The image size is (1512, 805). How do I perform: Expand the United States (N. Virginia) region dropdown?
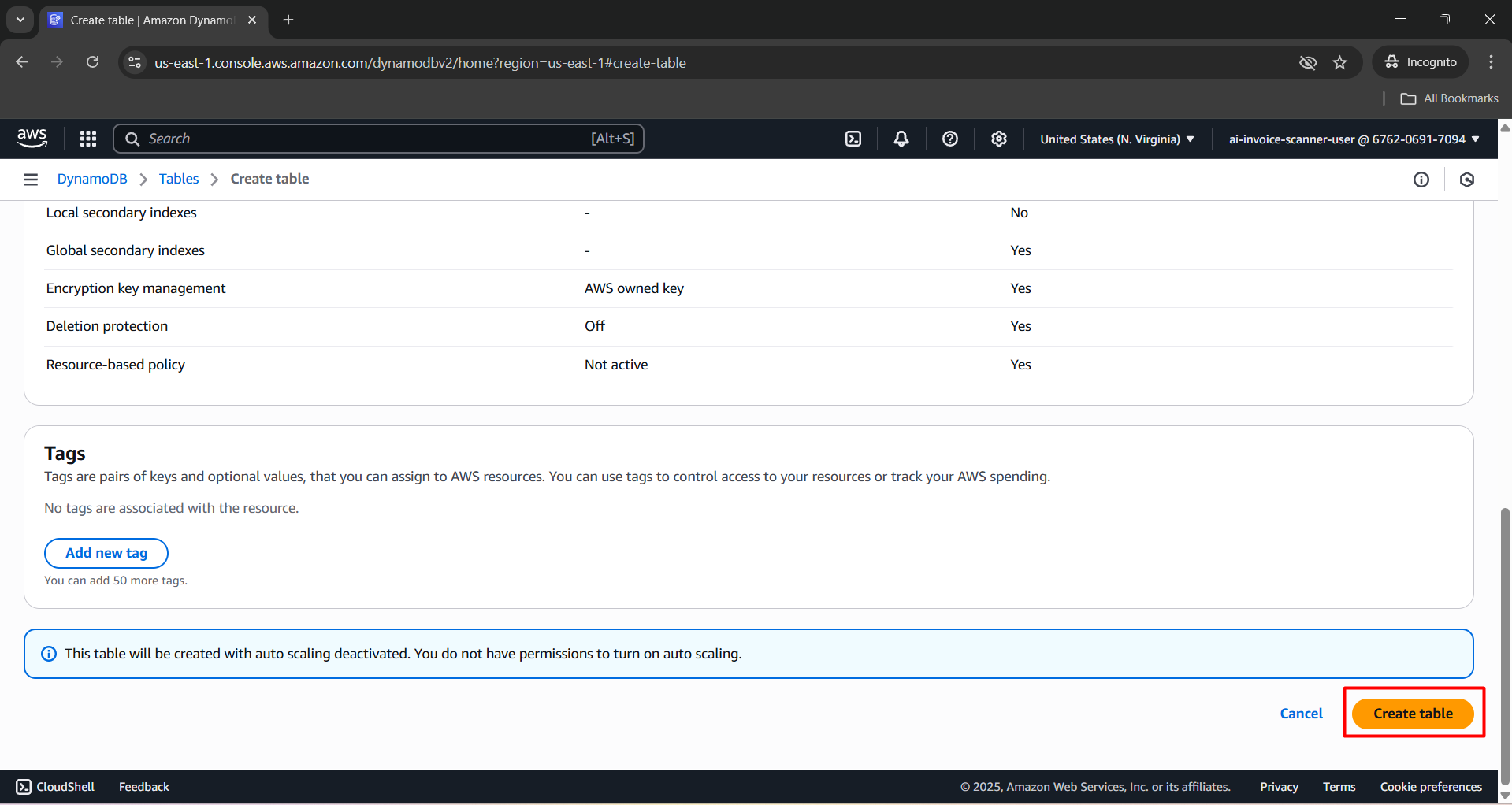coord(1116,139)
